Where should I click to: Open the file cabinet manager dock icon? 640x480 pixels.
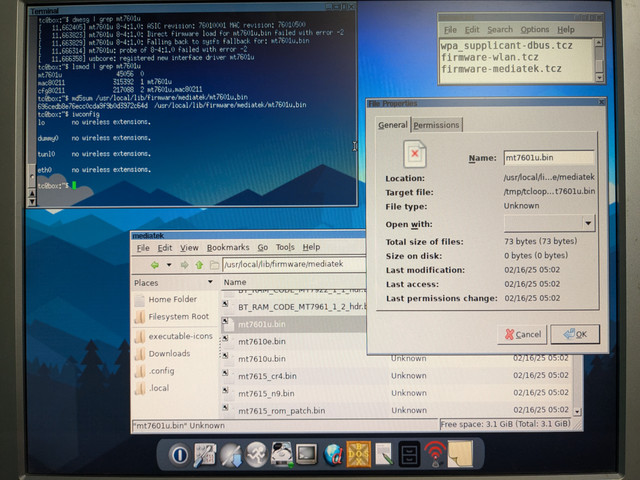[x=409, y=454]
